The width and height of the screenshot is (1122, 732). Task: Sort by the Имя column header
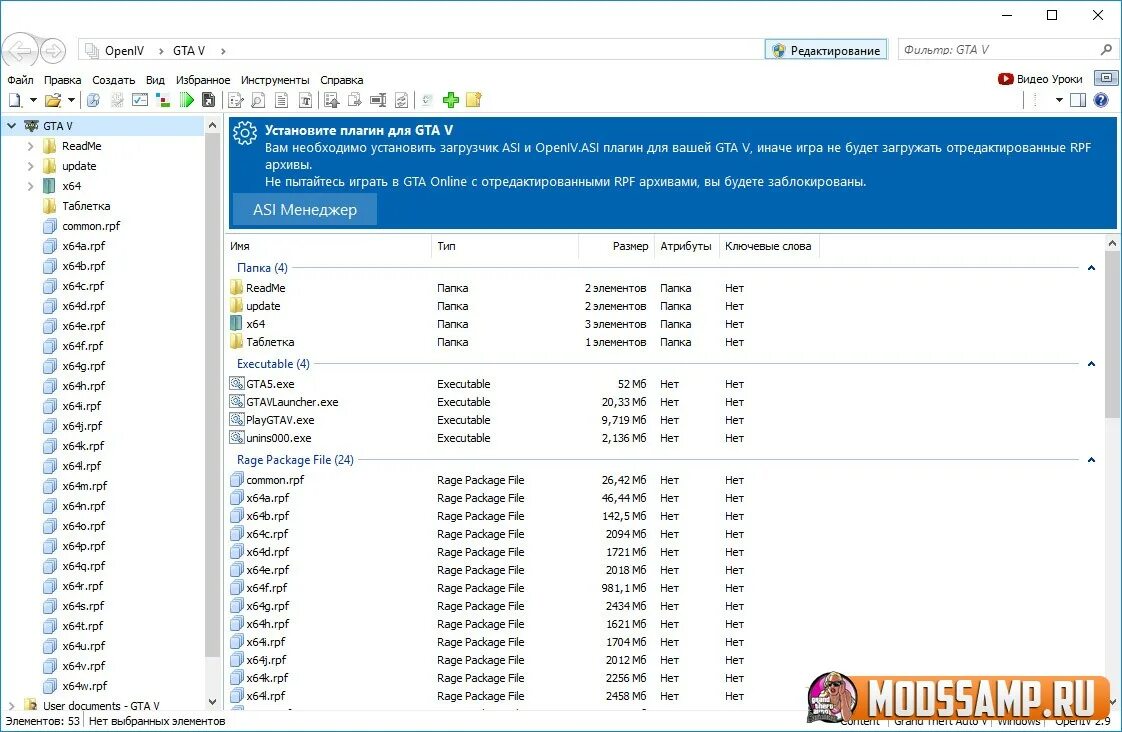tap(328, 246)
